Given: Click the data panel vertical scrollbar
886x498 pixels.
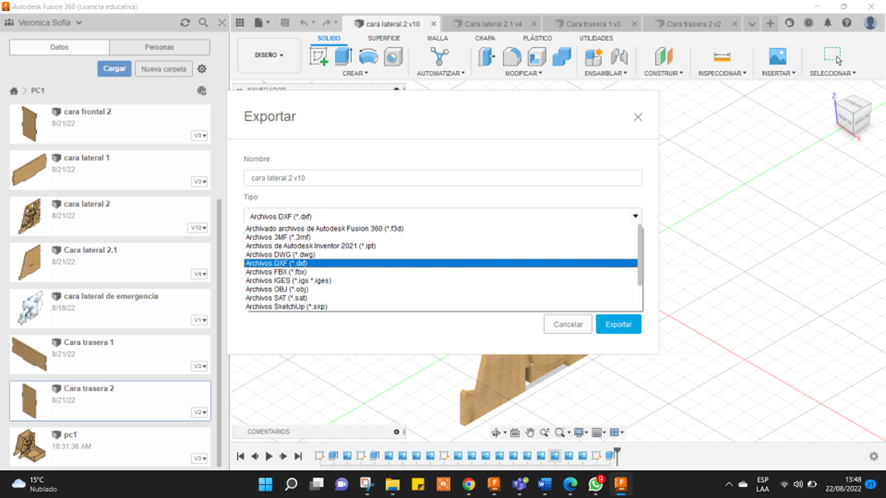Looking at the screenshot, I should (x=219, y=332).
